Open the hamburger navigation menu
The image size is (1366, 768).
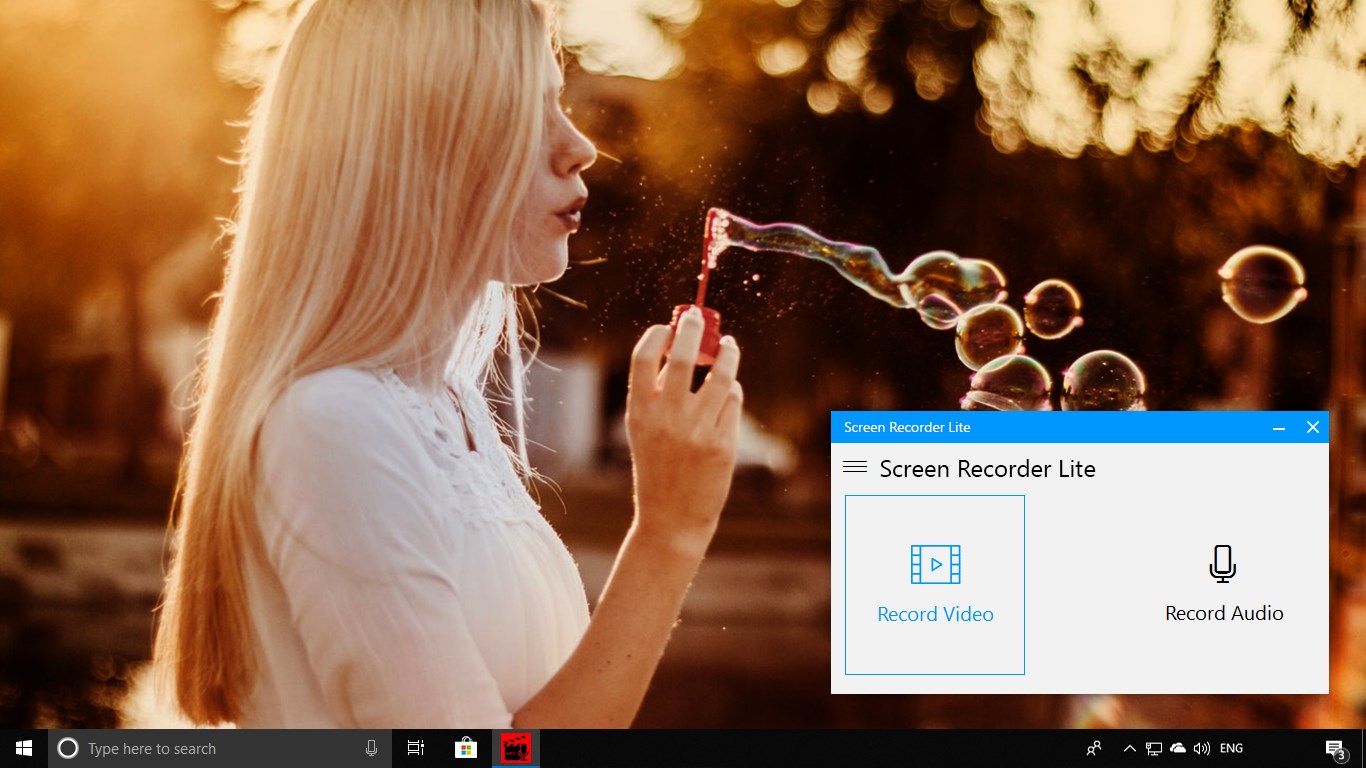(x=855, y=466)
